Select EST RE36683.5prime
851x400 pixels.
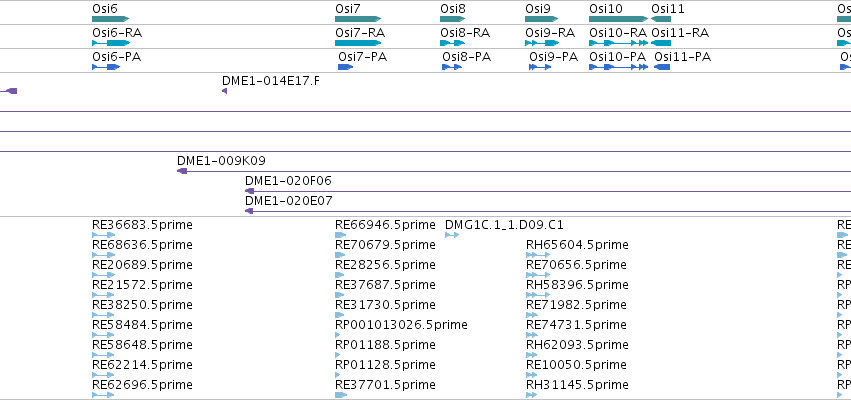pyautogui.click(x=104, y=235)
